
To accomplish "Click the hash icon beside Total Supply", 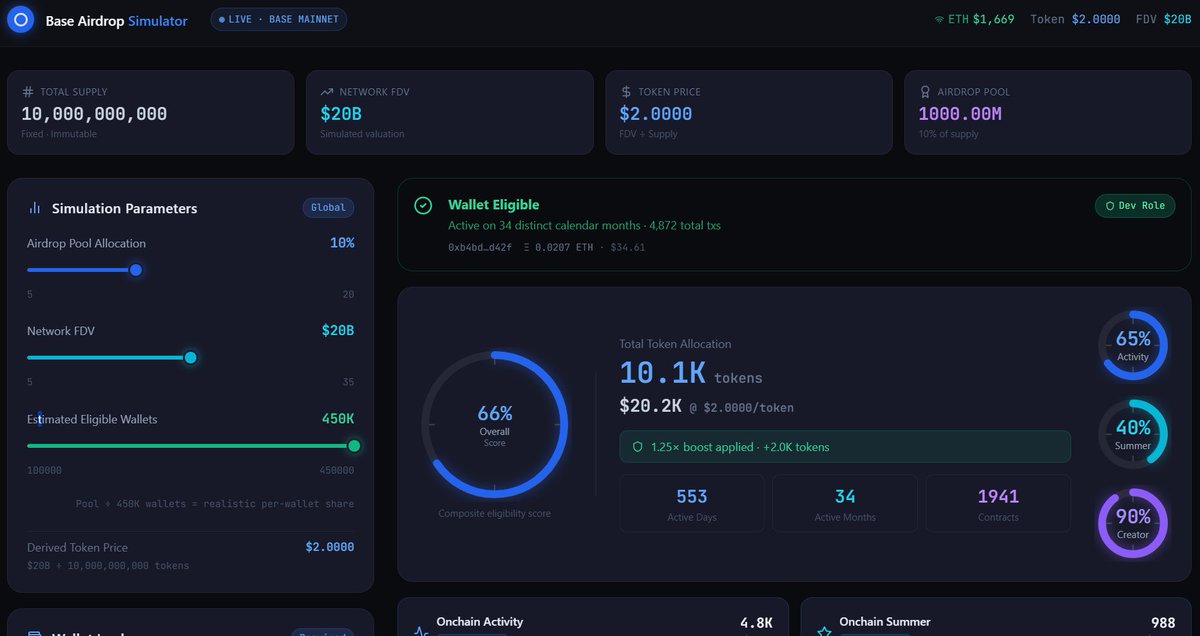I will pos(27,92).
